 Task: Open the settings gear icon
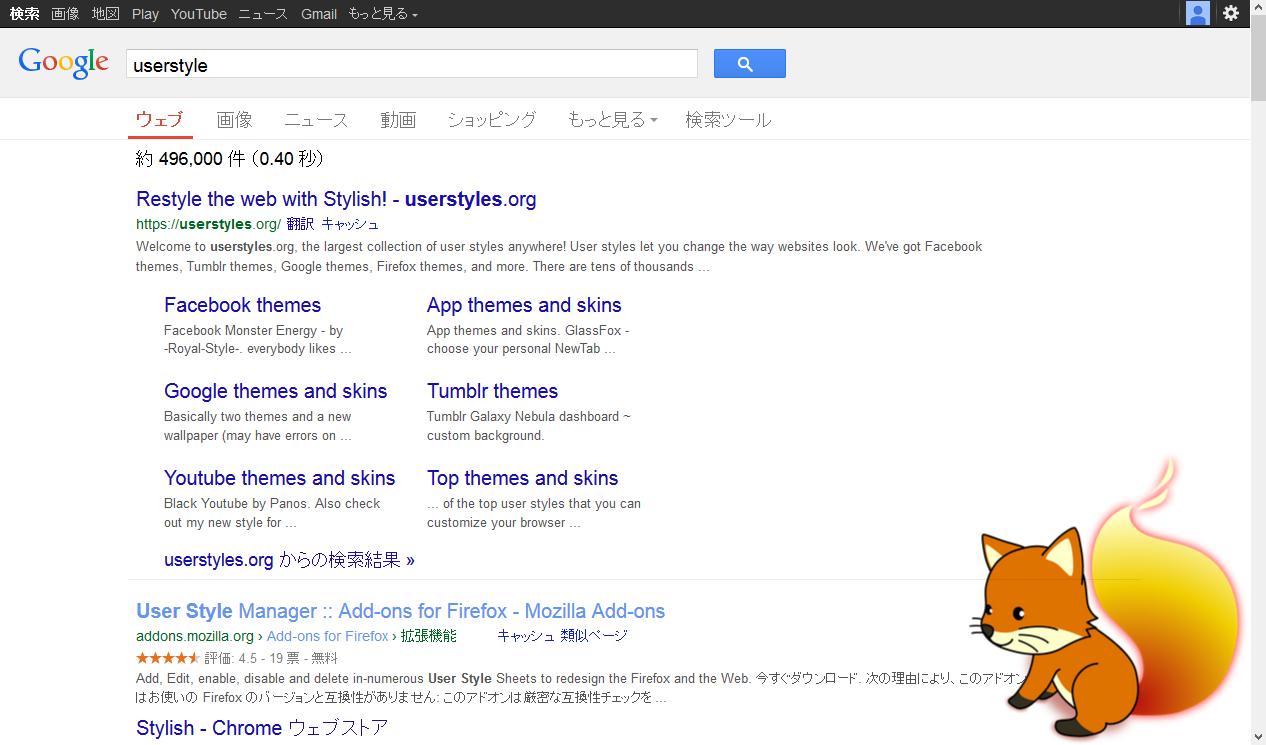[x=1230, y=13]
